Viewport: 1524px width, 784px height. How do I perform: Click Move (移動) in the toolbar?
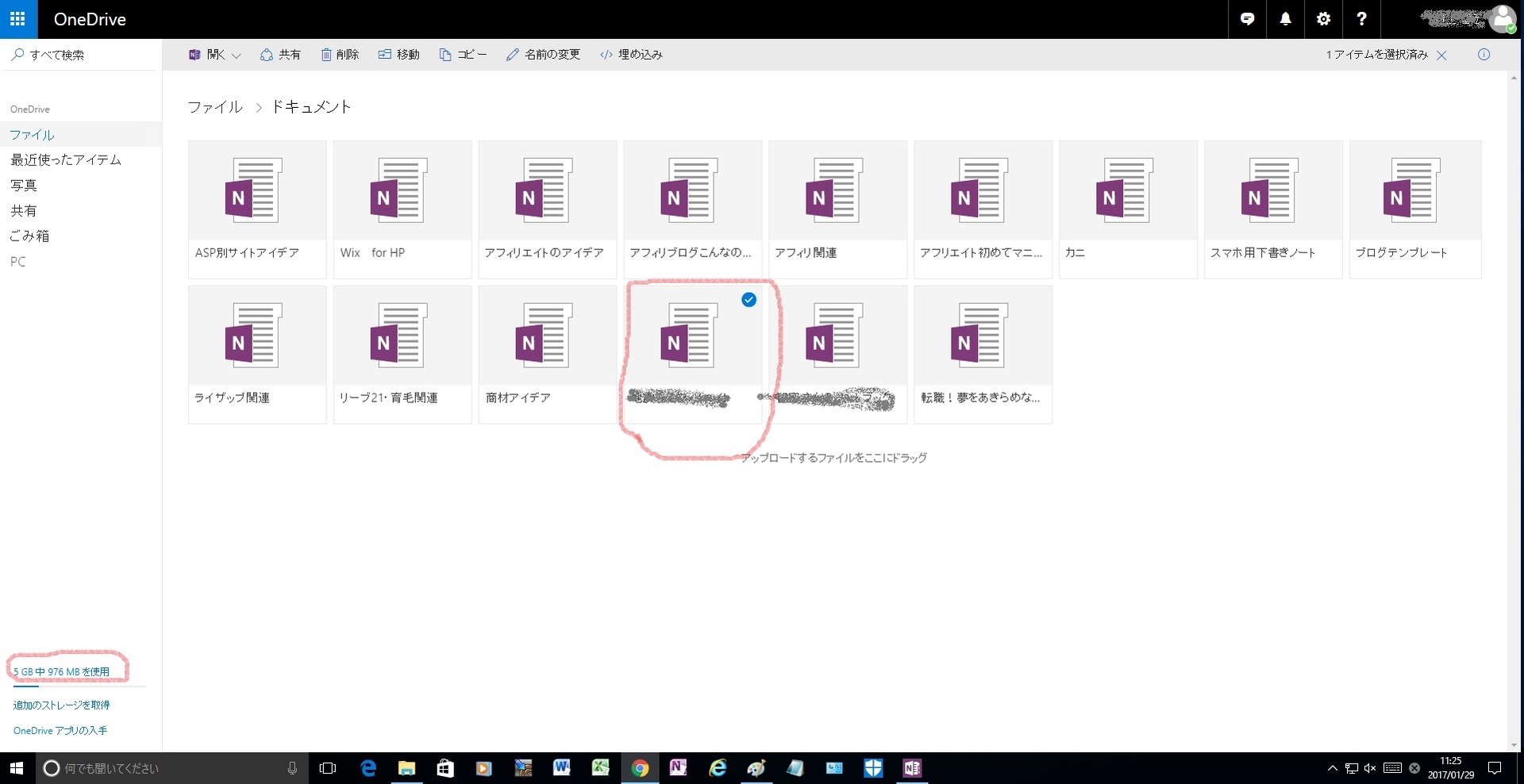[x=398, y=55]
